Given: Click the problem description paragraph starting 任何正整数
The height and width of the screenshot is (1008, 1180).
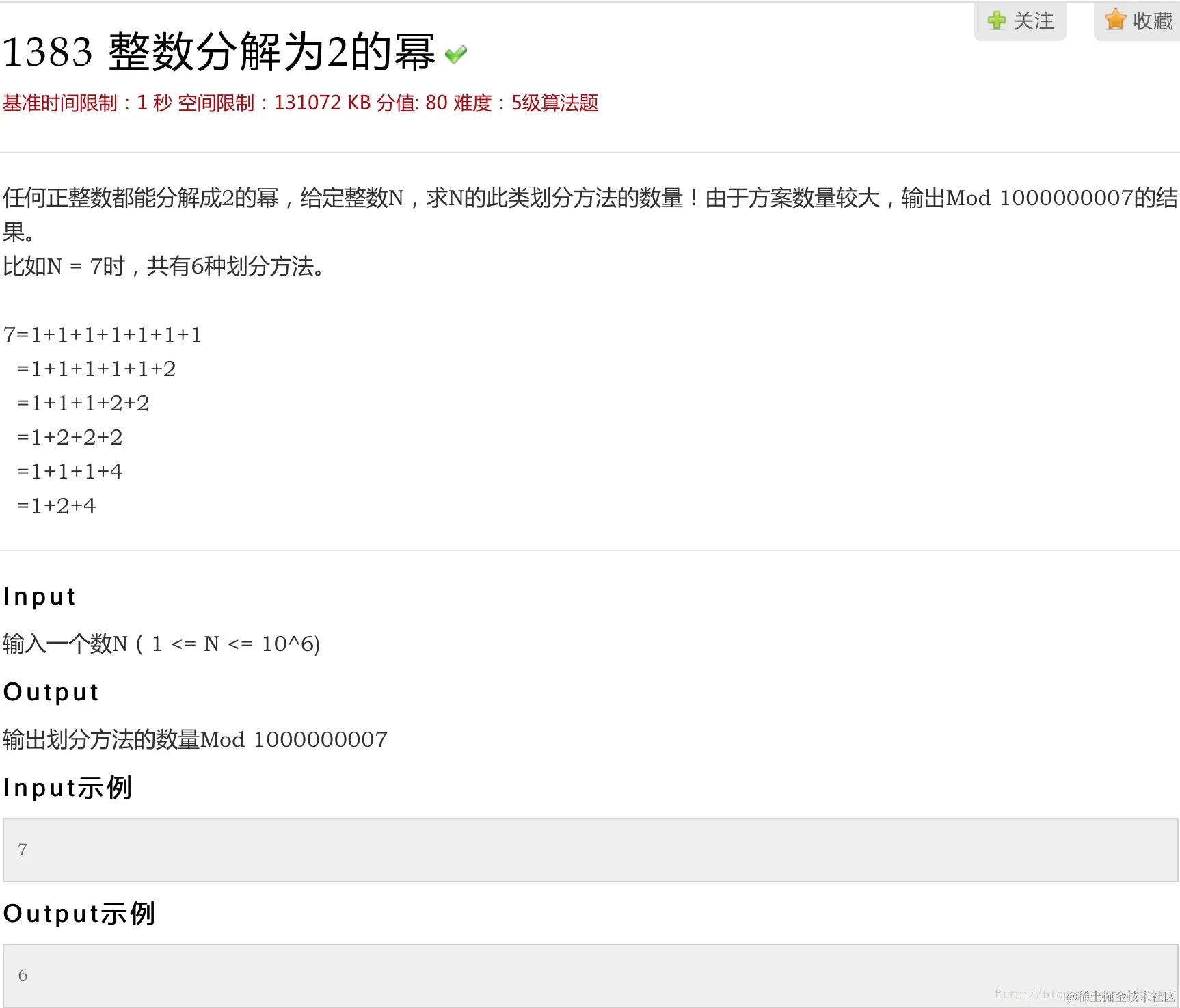Looking at the screenshot, I should click(590, 215).
